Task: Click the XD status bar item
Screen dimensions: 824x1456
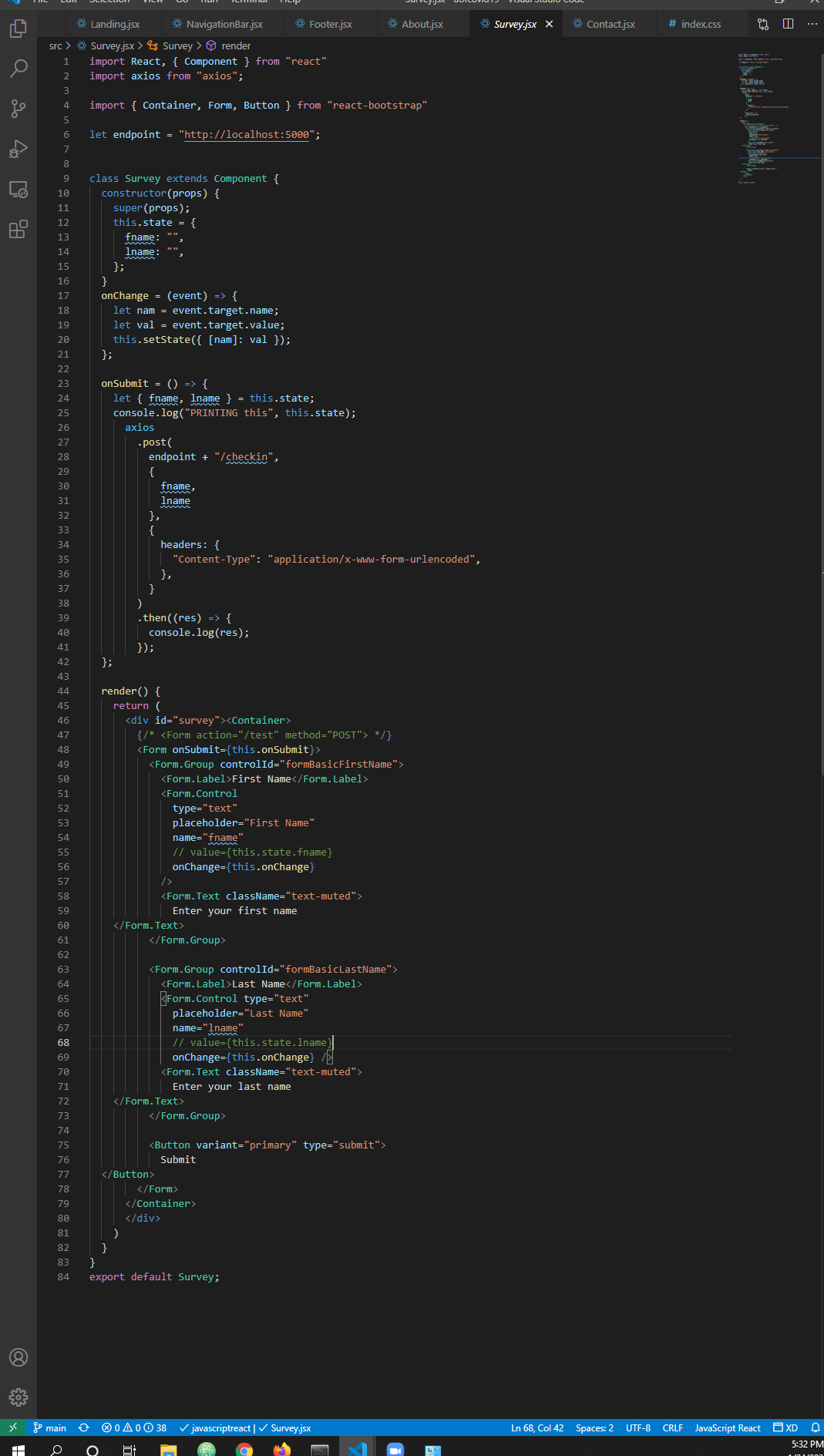Action: click(785, 1427)
